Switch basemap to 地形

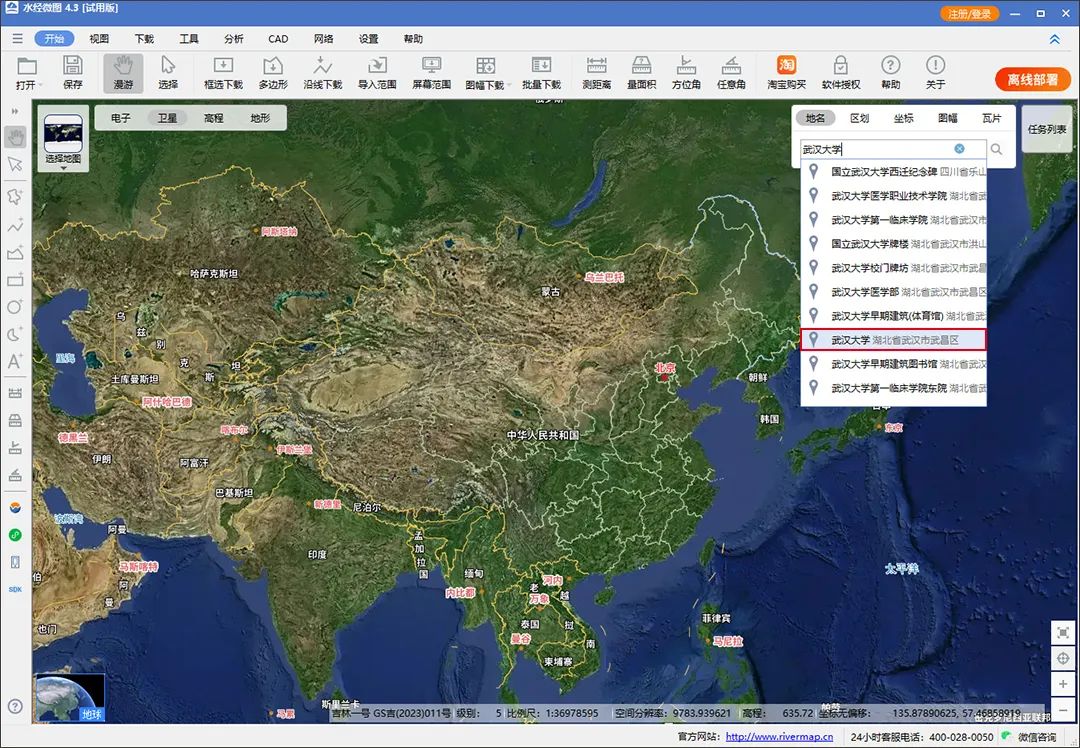click(260, 118)
